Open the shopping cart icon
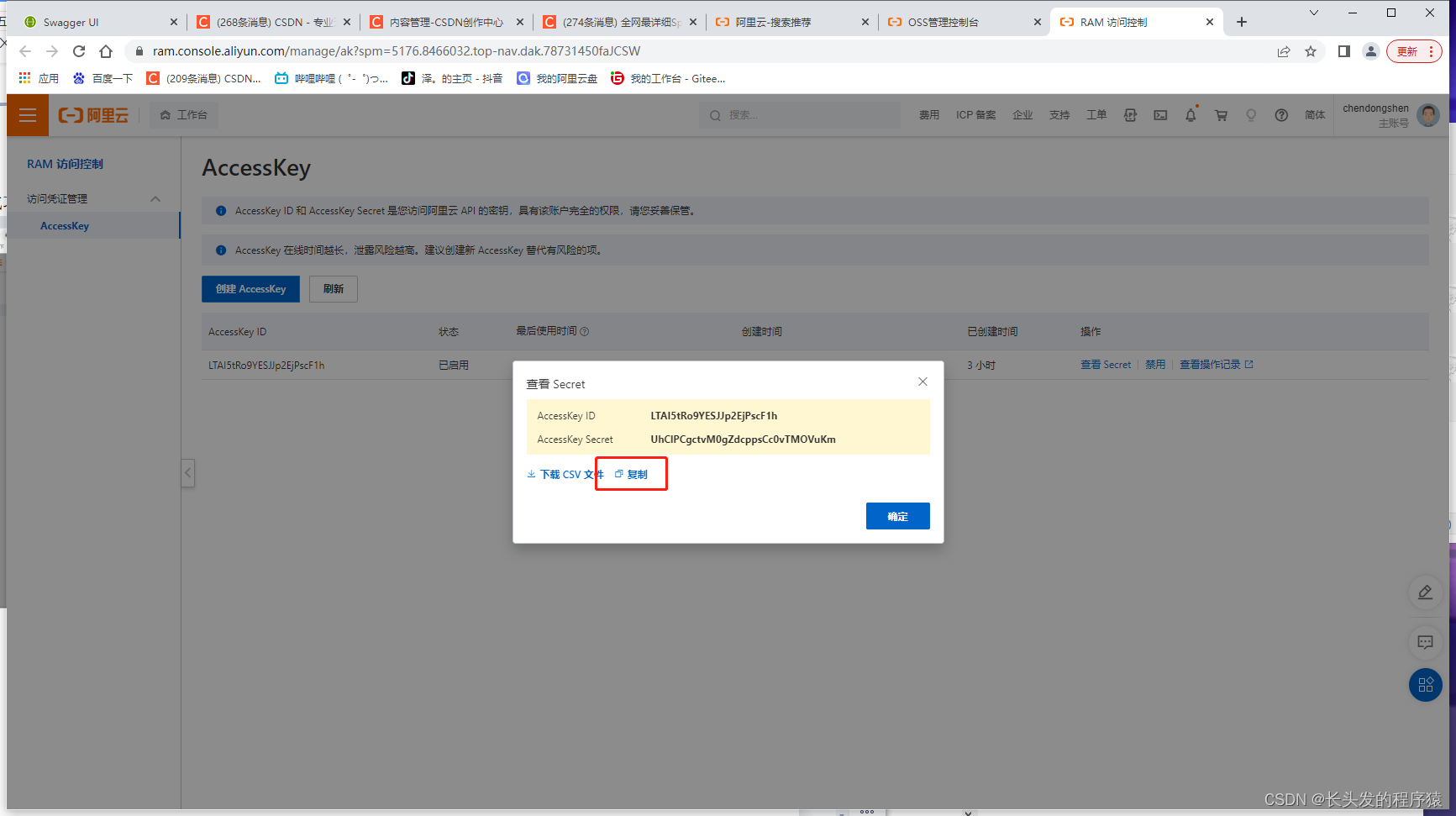1456x816 pixels. pyautogui.click(x=1221, y=115)
